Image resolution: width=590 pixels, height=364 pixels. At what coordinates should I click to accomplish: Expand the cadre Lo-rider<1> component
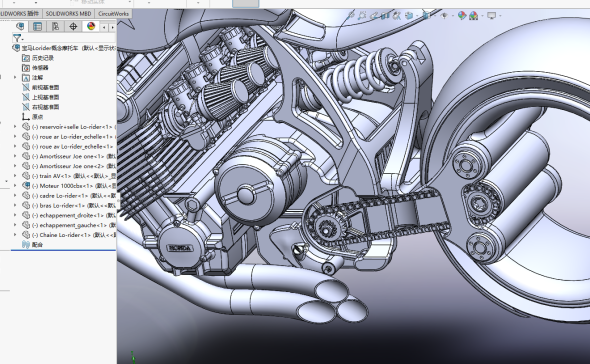pos(15,195)
